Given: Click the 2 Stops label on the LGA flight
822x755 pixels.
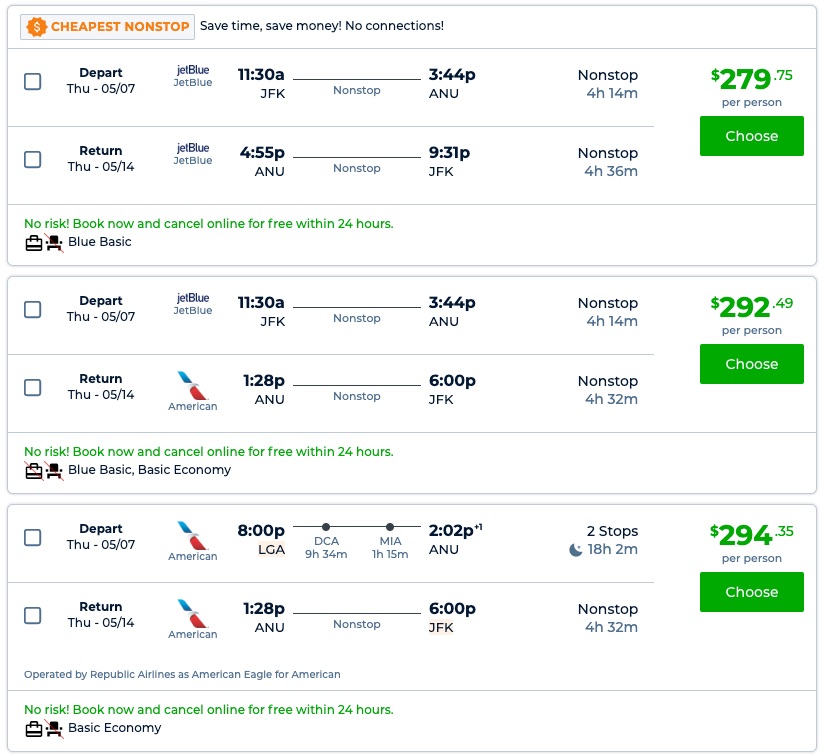Looking at the screenshot, I should [x=611, y=531].
